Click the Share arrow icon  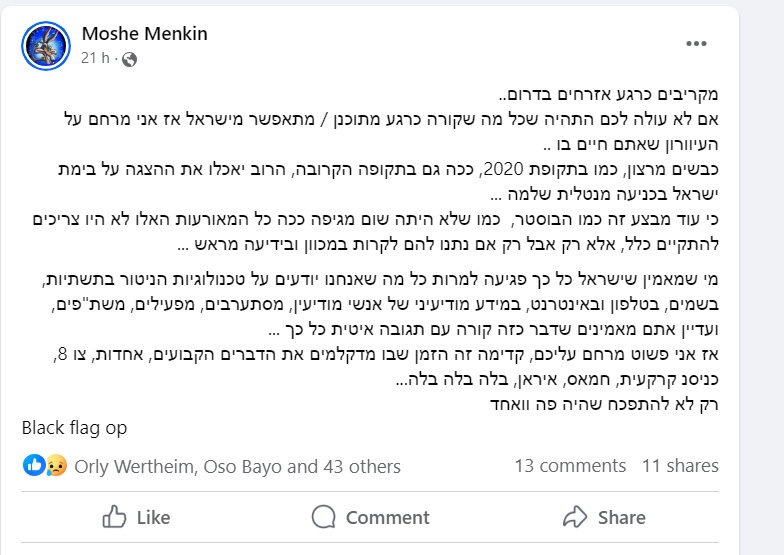click(575, 517)
